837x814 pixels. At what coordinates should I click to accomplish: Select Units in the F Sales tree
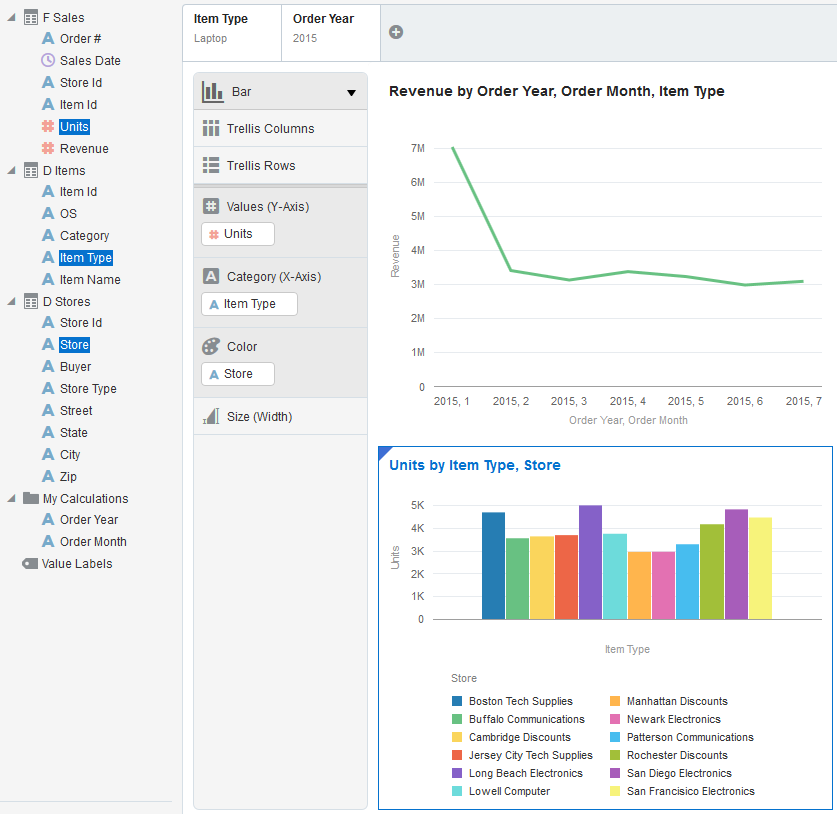[74, 127]
